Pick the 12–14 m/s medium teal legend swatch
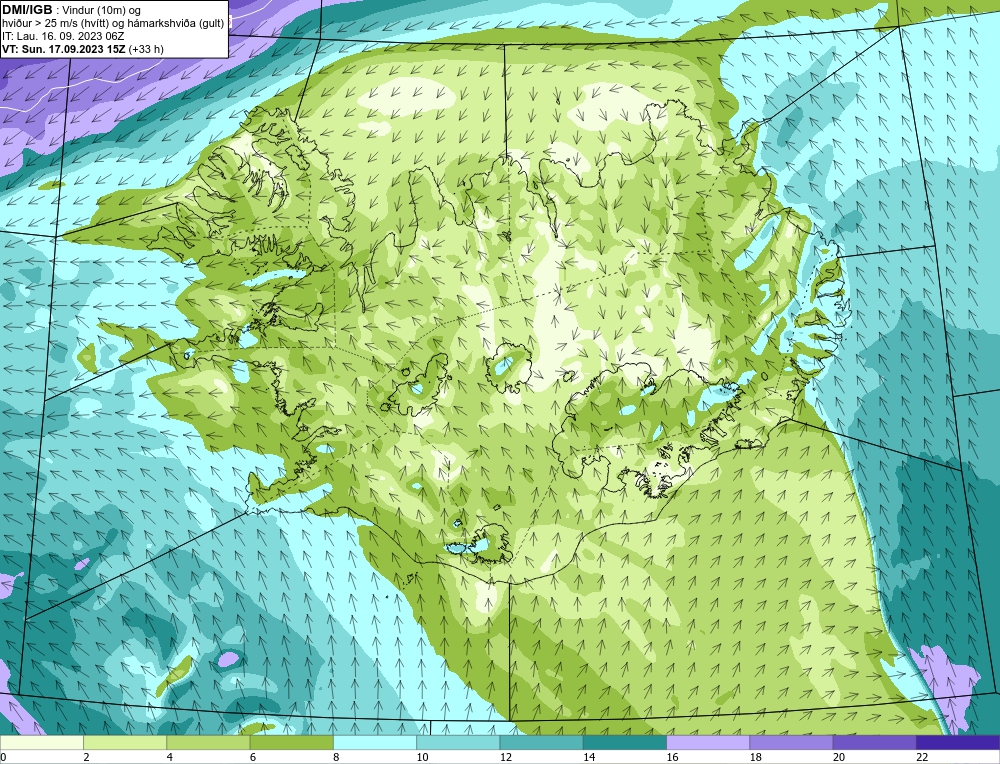This screenshot has height=764, width=1000. pos(541,743)
